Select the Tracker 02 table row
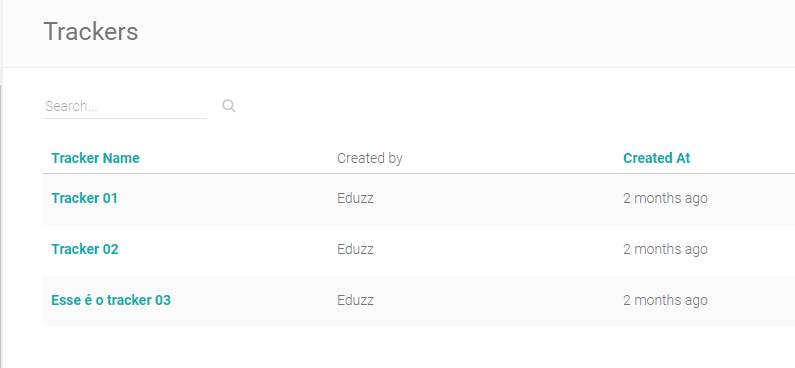The width and height of the screenshot is (795, 368). [419, 250]
